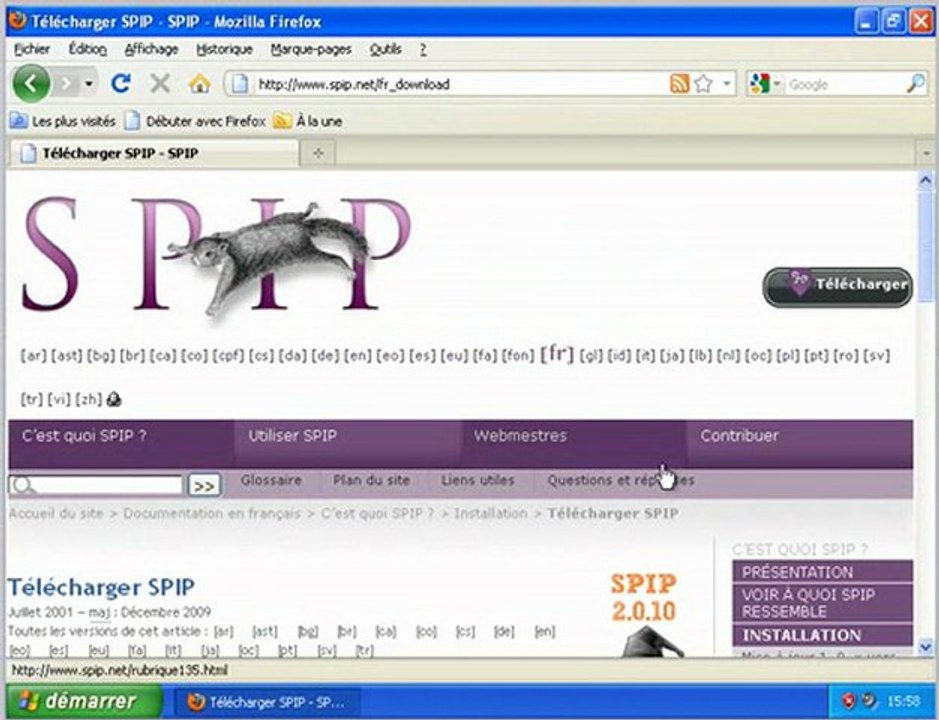
Task: Click the SPIP 2.0.10 download graphic
Action: pyautogui.click(x=646, y=614)
